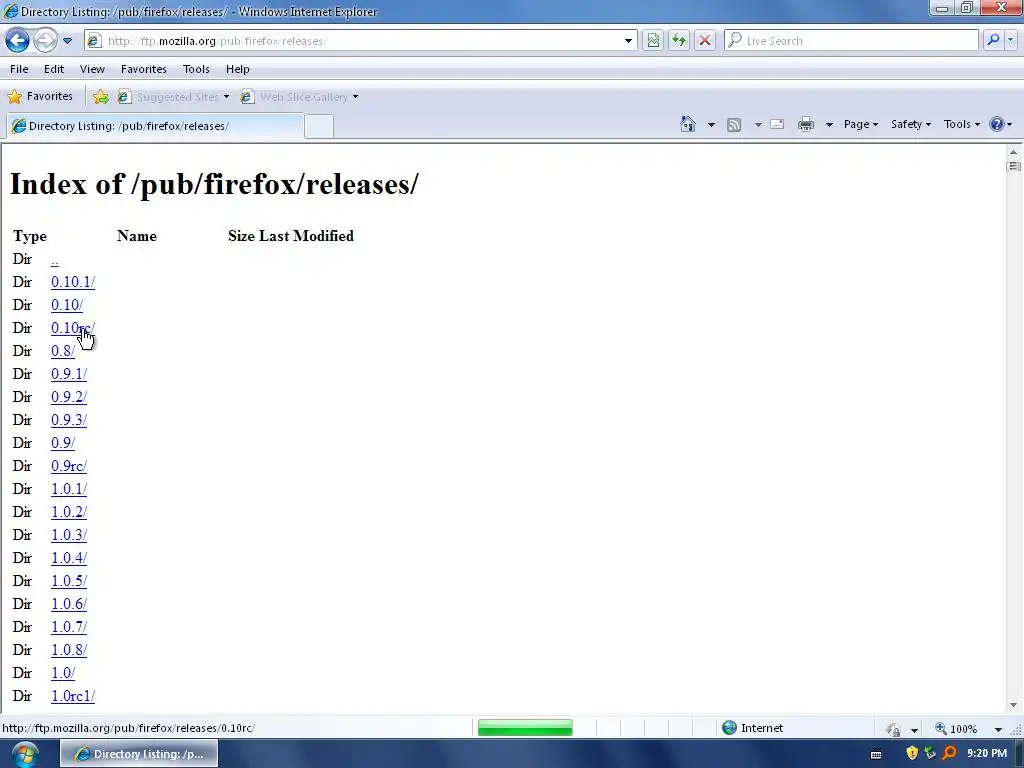Click the Read Mail icon
This screenshot has height=768, width=1024.
tap(777, 124)
